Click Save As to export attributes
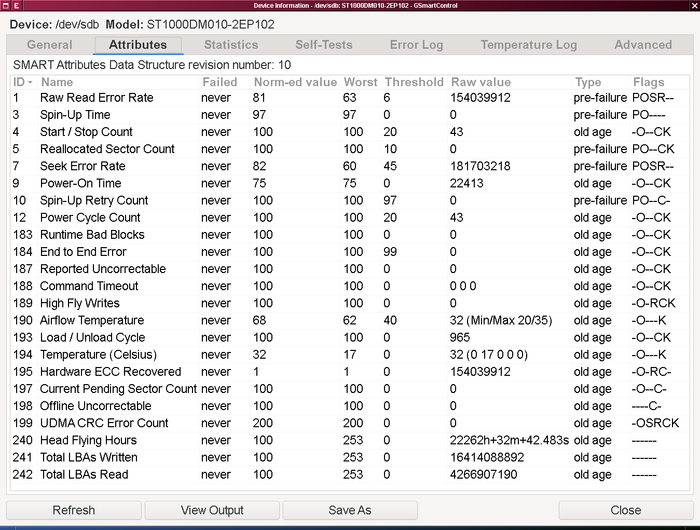Viewport: 700px width, 530px height. tap(350, 510)
